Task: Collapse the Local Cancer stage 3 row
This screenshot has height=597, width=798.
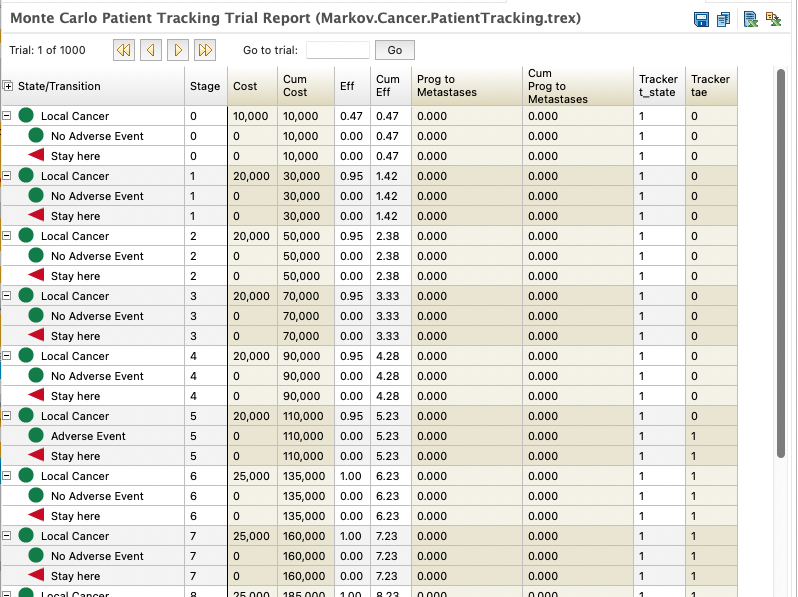Action: click(x=7, y=296)
